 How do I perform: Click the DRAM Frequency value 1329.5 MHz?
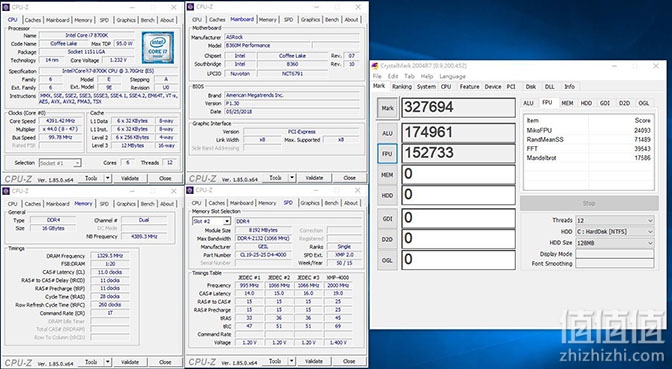click(110, 256)
